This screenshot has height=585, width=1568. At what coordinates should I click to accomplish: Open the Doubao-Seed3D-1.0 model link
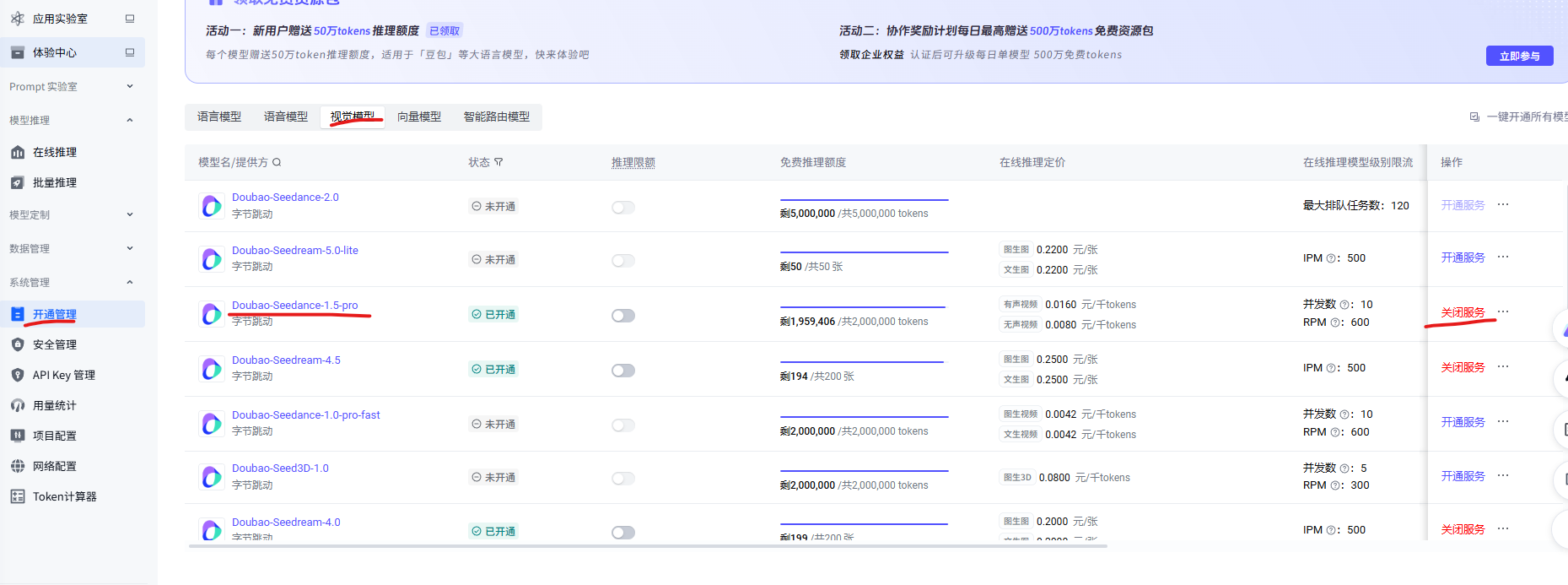pyautogui.click(x=280, y=469)
